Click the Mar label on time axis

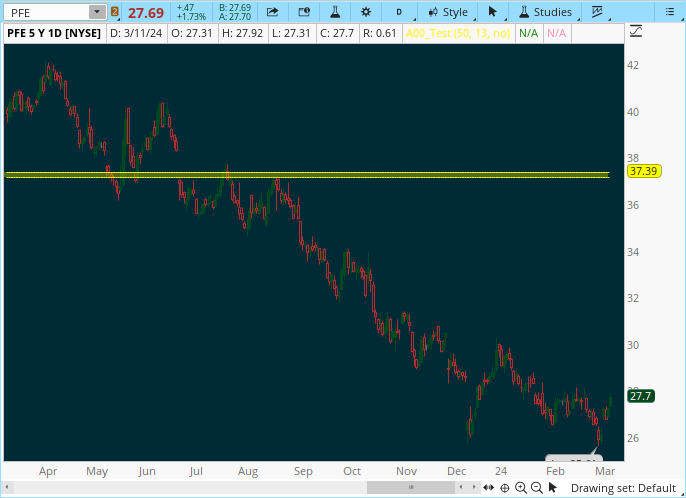605,471
